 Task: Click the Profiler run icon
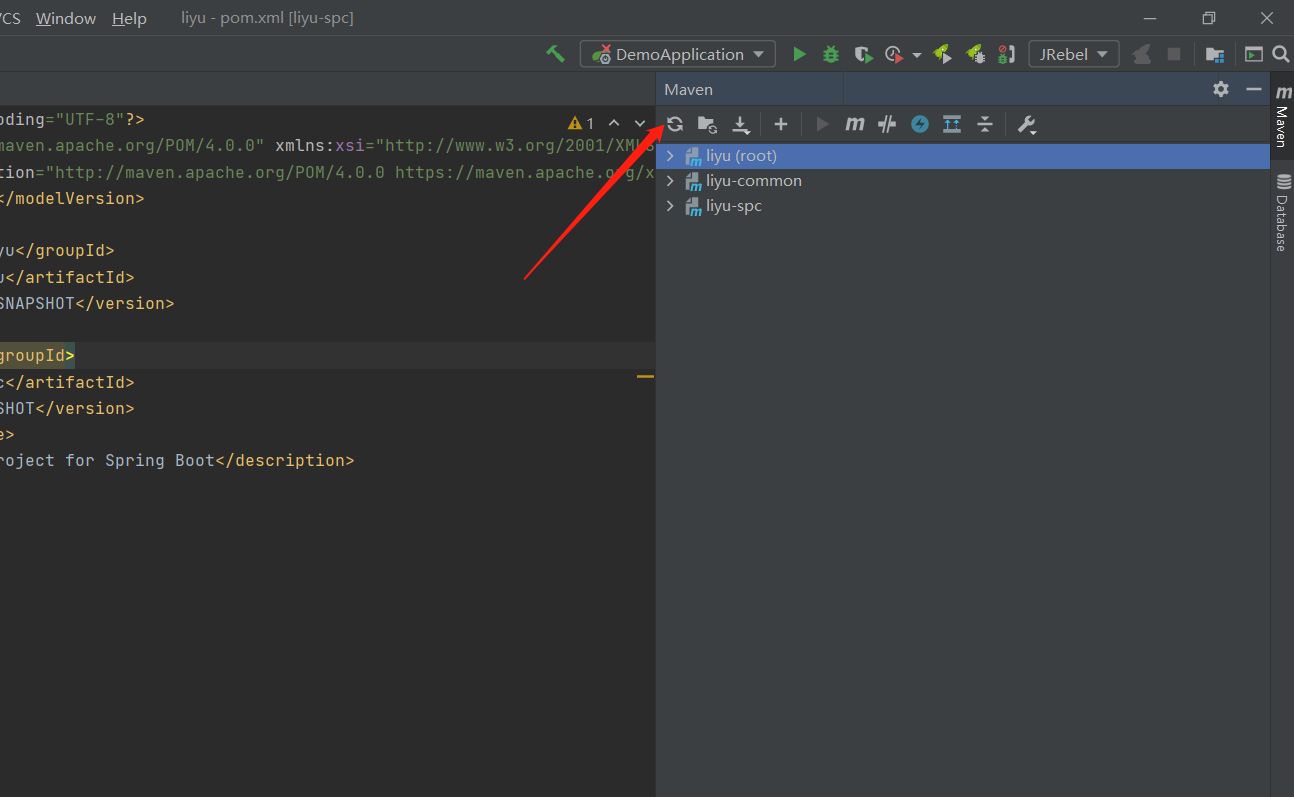(894, 54)
